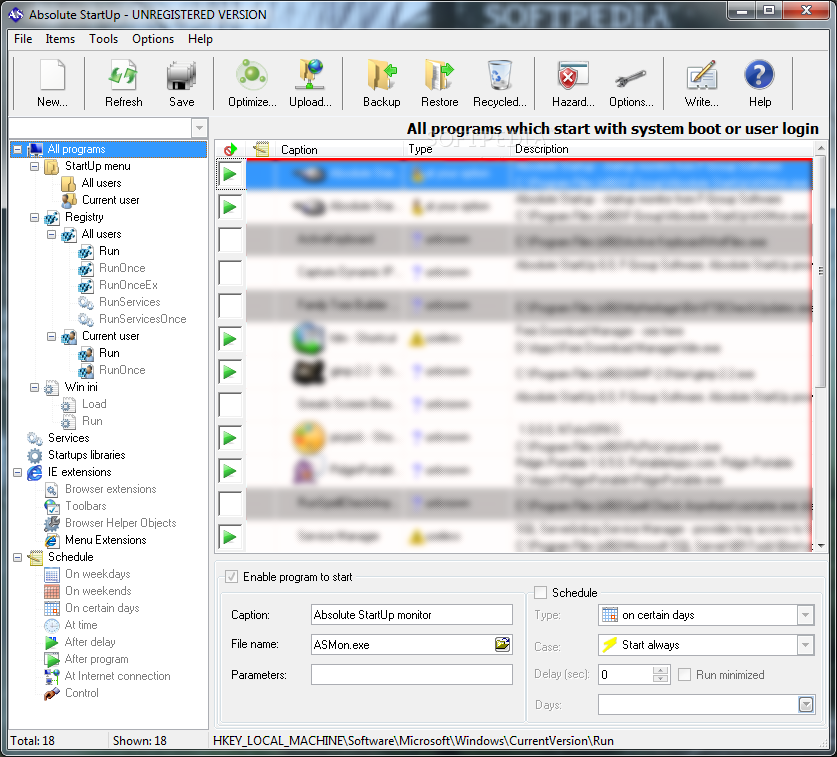Select After delay schedule item
Screen dimensions: 837x757
coord(90,642)
